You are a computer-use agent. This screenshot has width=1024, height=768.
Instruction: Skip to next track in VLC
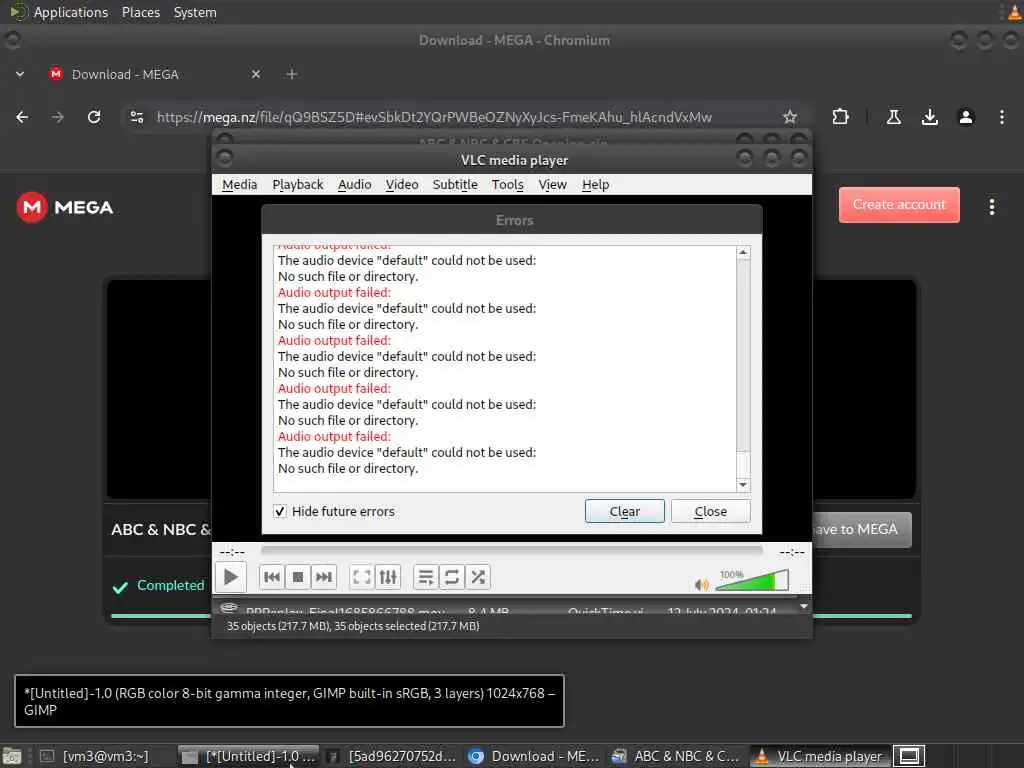click(x=324, y=577)
